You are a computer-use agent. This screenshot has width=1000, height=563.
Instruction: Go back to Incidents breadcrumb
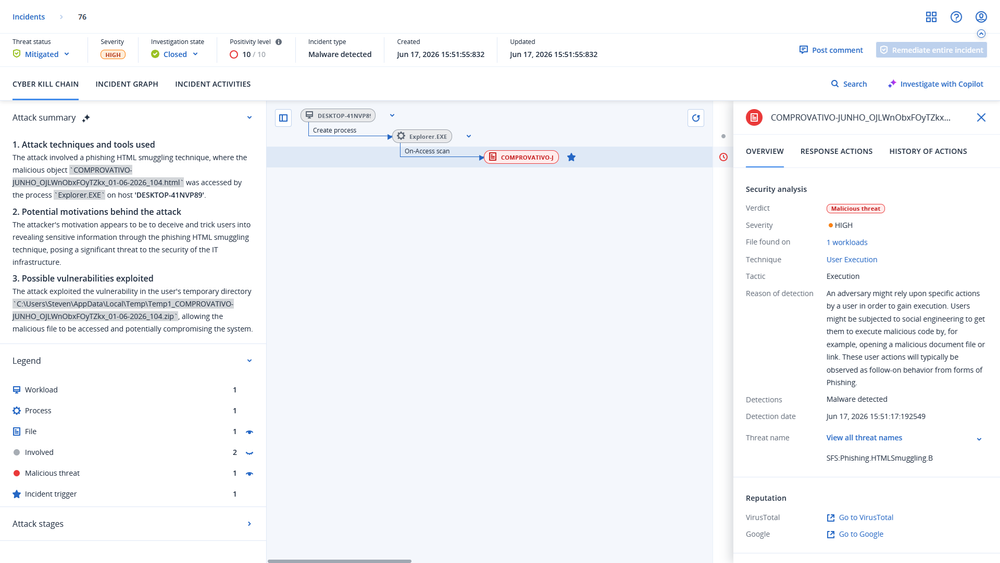29,17
